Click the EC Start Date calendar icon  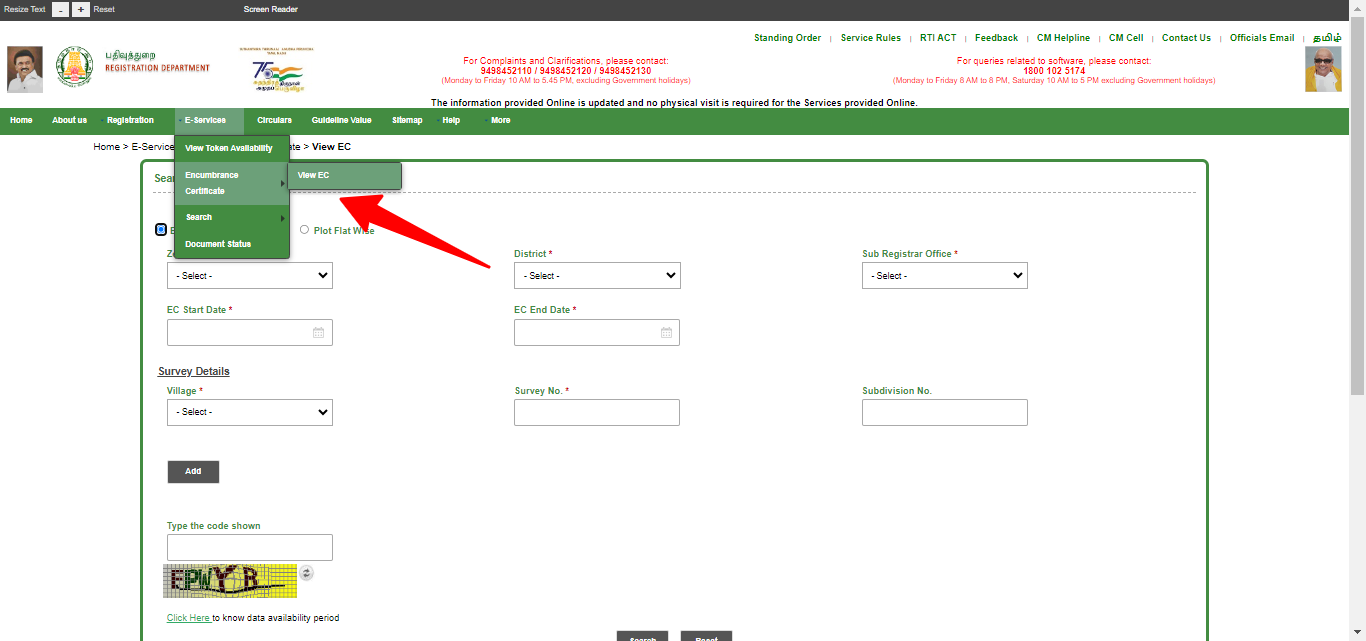pyautogui.click(x=318, y=331)
